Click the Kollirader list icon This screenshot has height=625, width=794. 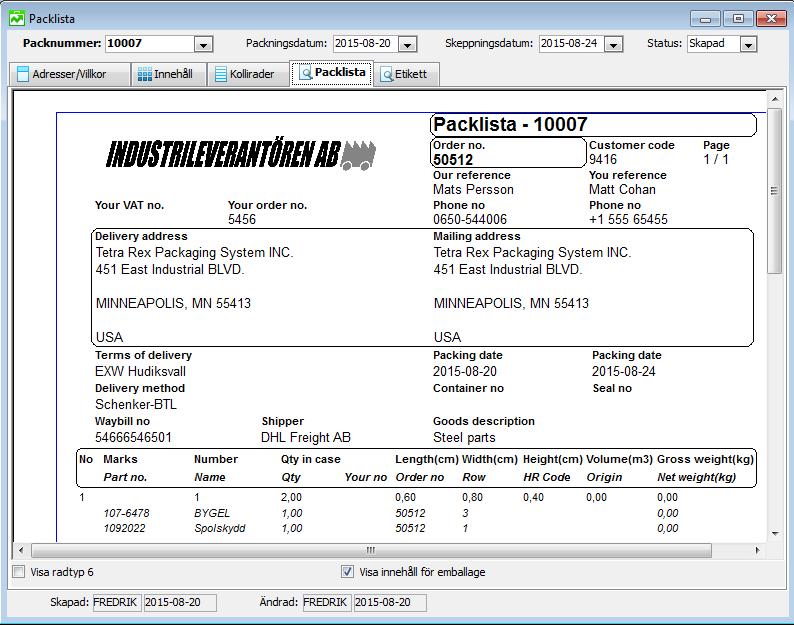click(221, 74)
